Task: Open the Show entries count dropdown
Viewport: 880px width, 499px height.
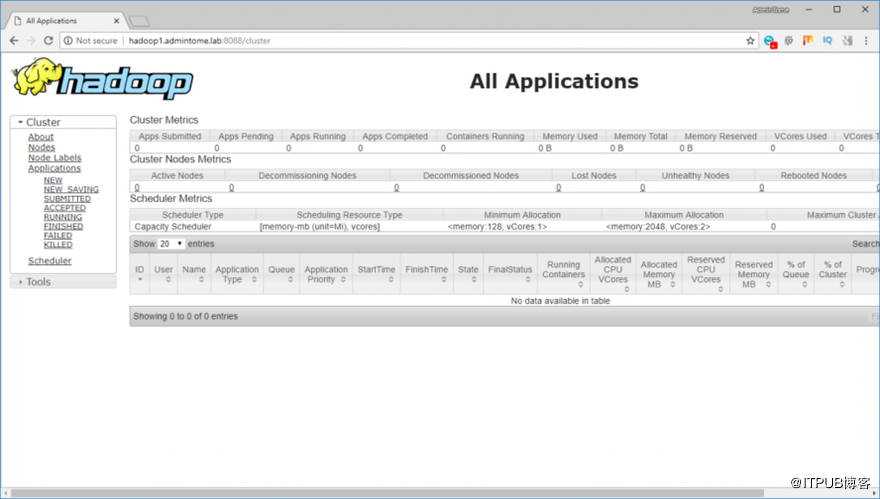Action: point(171,244)
